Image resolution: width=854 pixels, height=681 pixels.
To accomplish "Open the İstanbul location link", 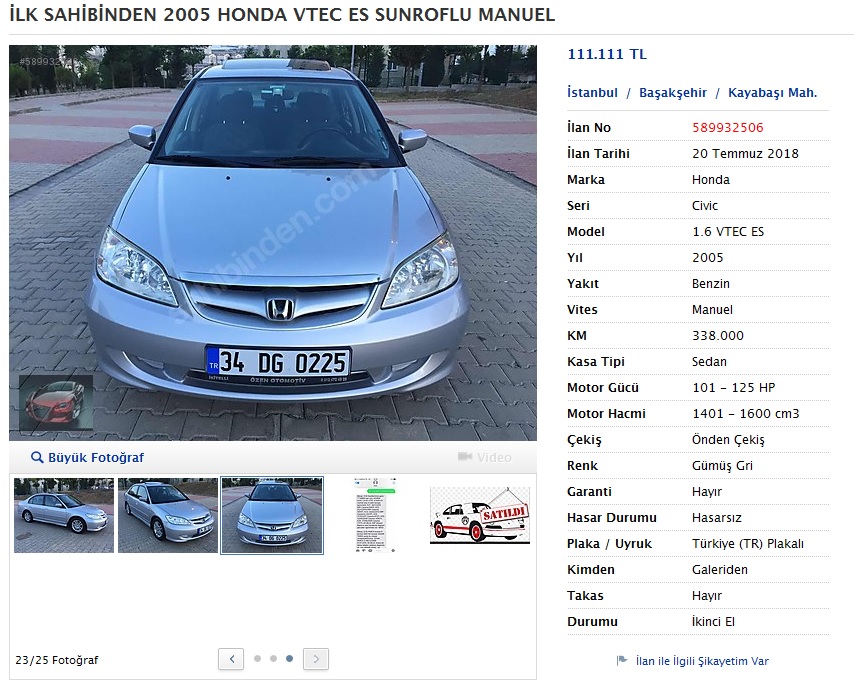I will pos(593,93).
